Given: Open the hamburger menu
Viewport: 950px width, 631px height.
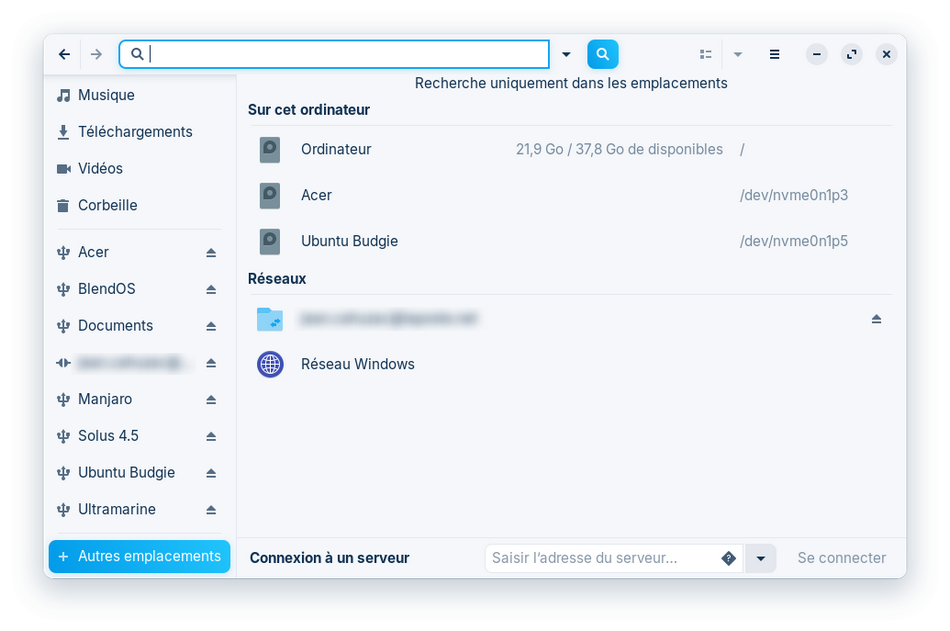Looking at the screenshot, I should pos(774,54).
